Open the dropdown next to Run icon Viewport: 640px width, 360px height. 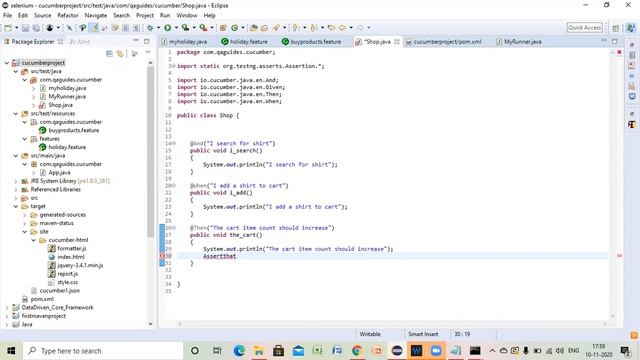[x=176, y=28]
